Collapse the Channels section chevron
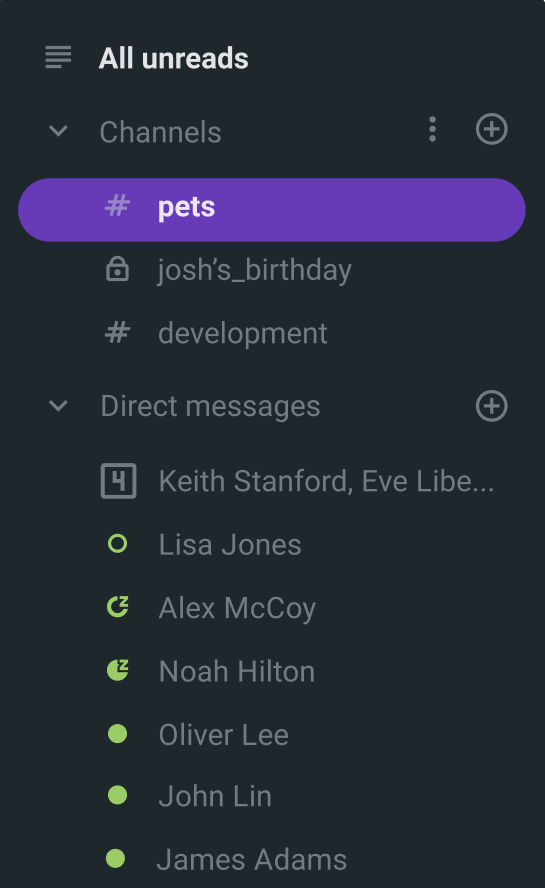Image resolution: width=545 pixels, height=888 pixels. click(58, 131)
